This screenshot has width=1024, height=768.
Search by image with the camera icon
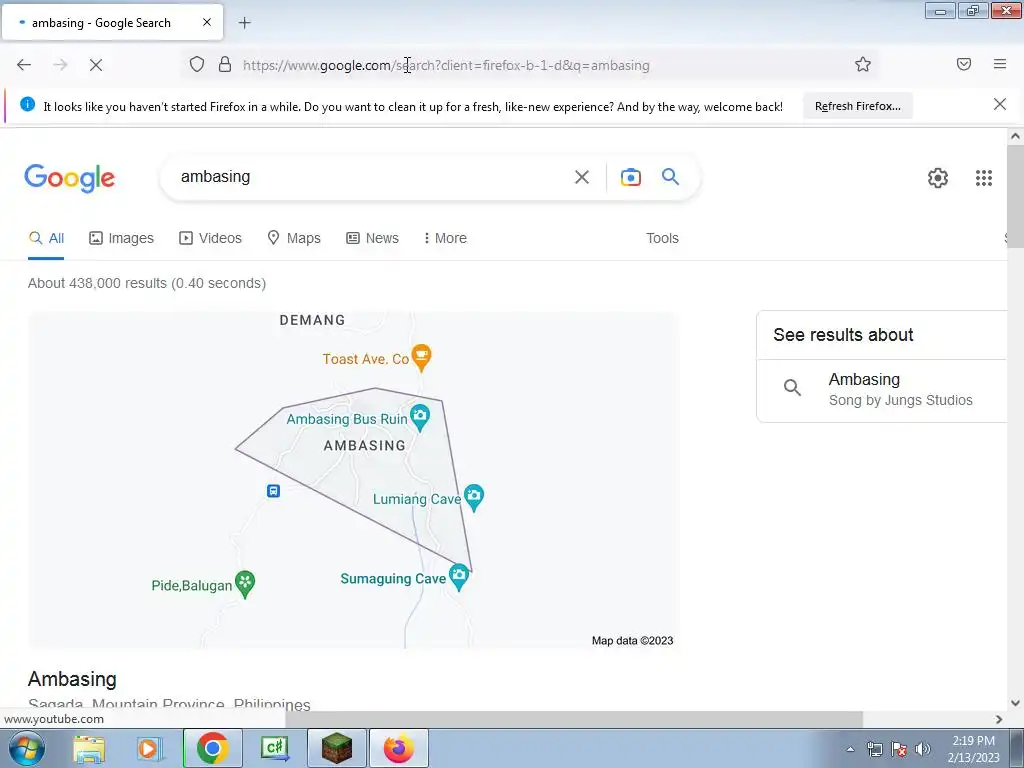tap(630, 177)
